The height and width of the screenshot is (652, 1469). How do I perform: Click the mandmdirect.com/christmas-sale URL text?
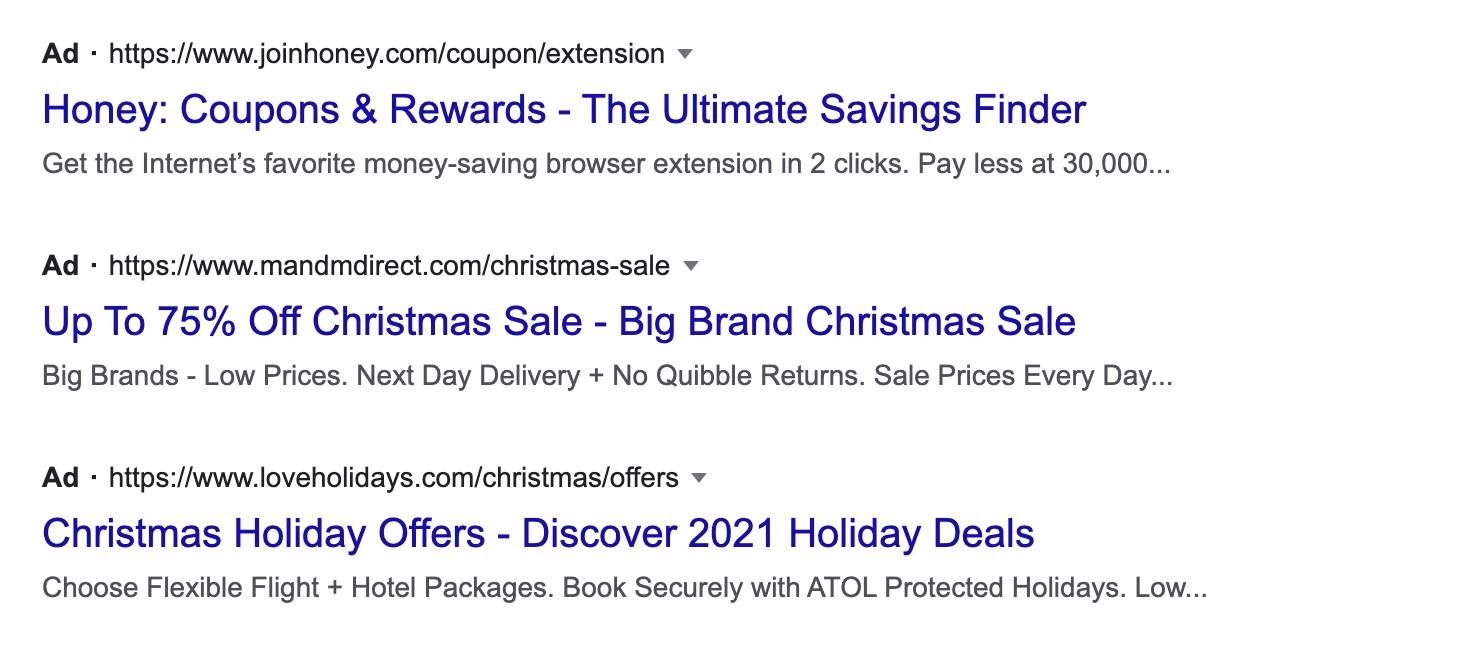(389, 266)
